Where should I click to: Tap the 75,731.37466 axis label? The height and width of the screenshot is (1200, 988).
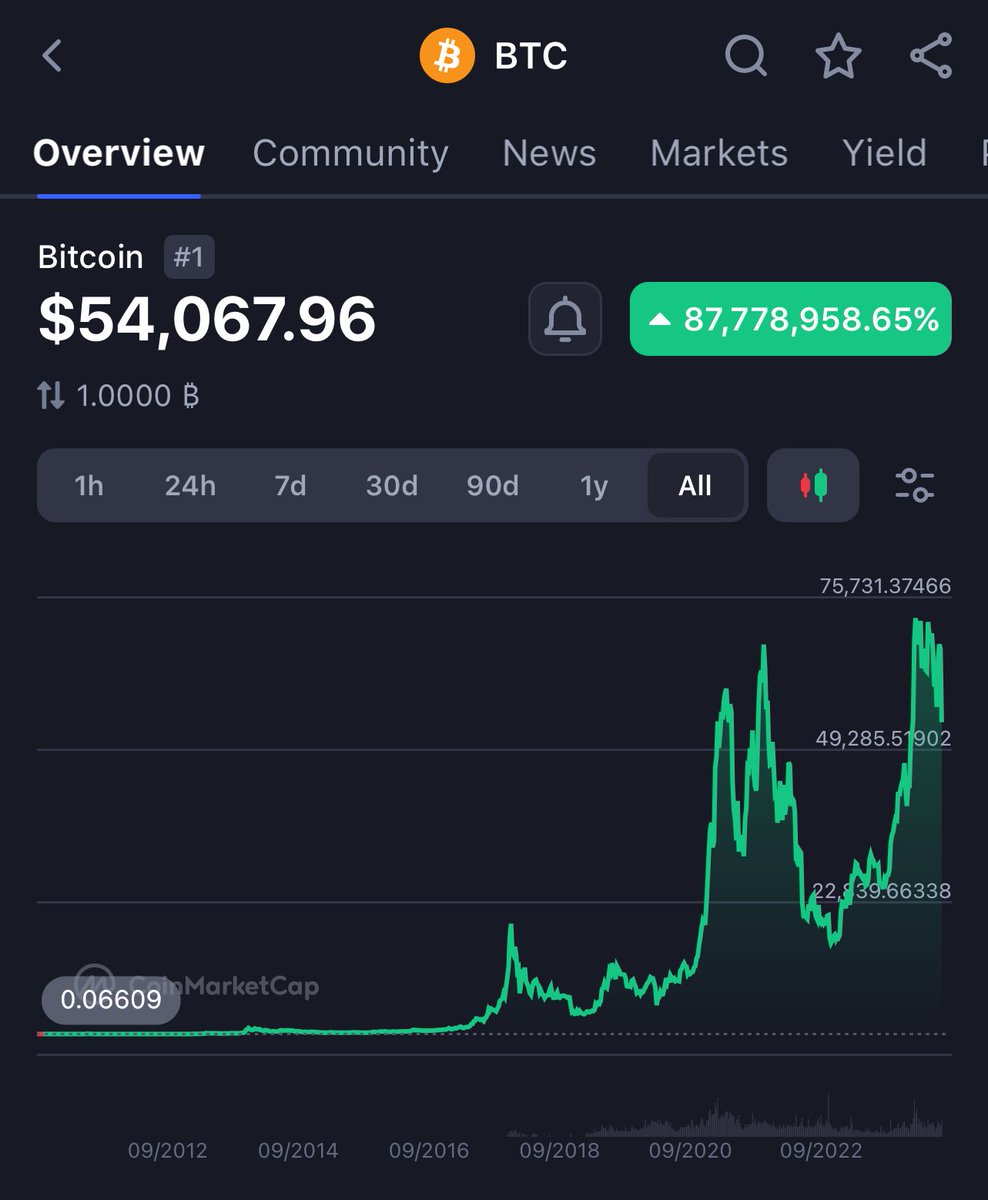click(x=885, y=586)
